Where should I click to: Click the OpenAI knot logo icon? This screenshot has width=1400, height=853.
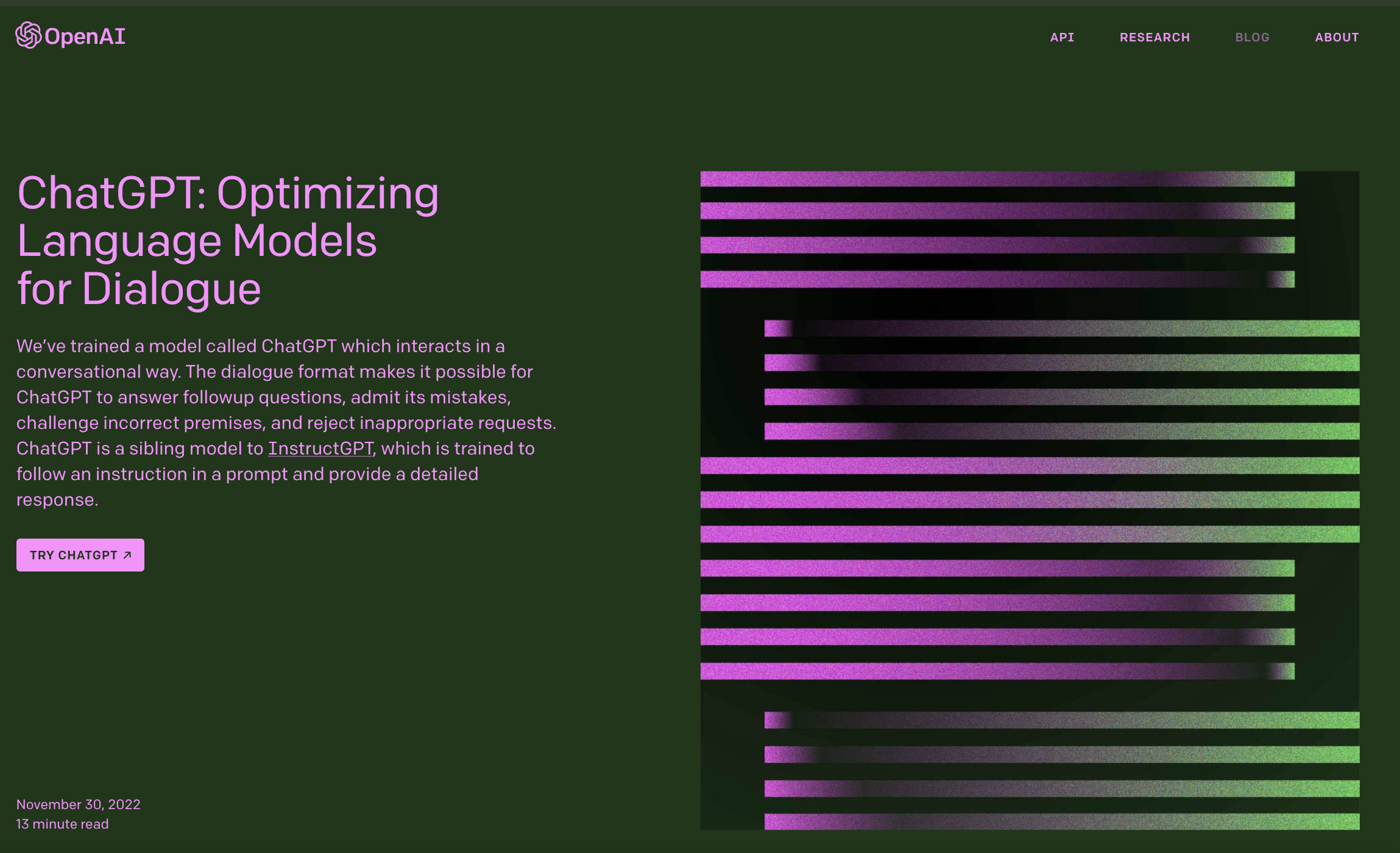click(28, 35)
